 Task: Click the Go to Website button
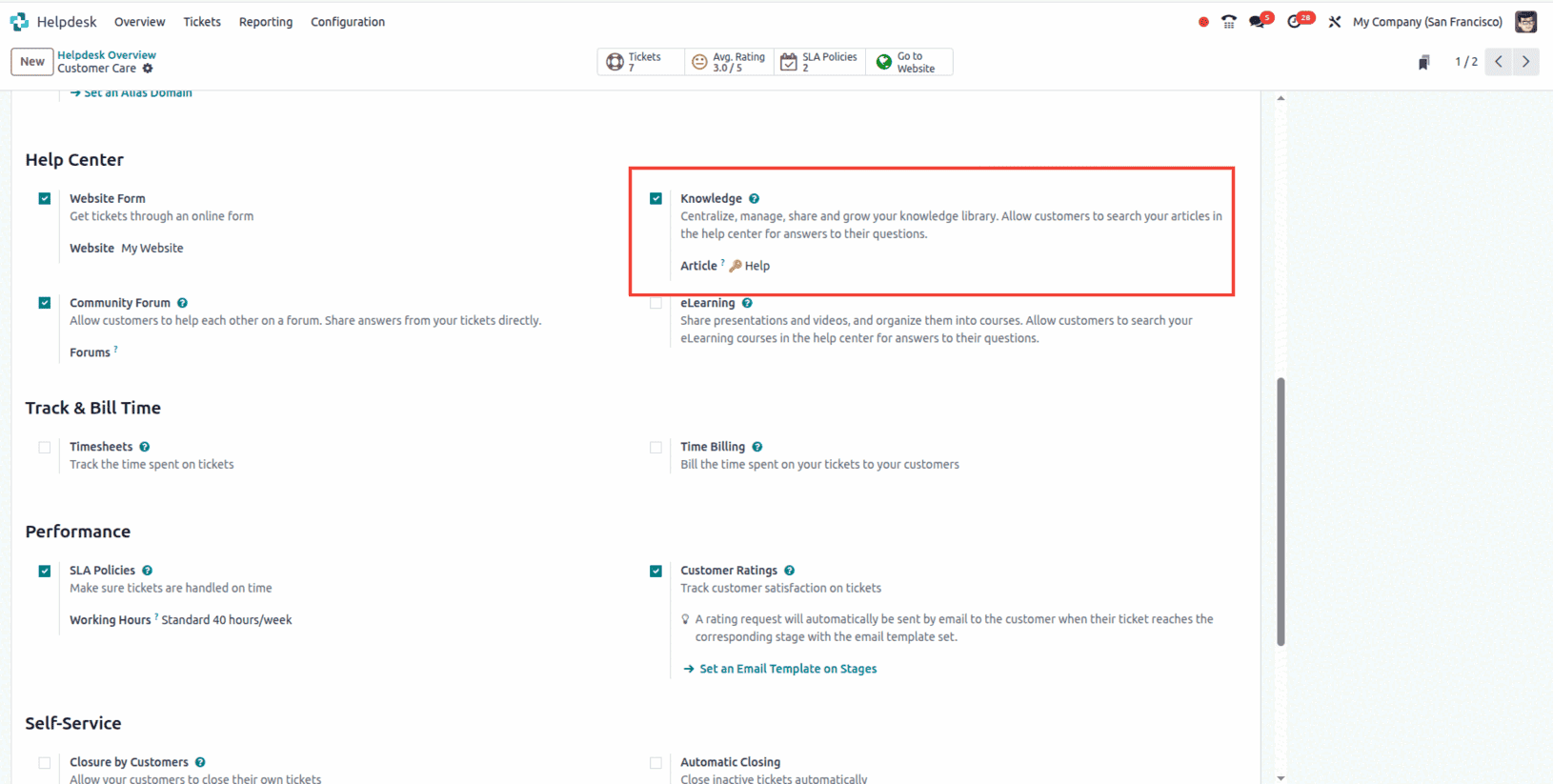click(909, 62)
